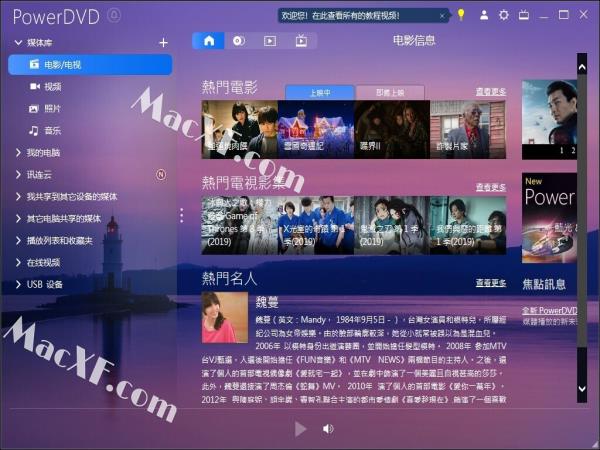600x450 pixels.
Task: Open the 魏蔓 celebrity photo
Action: pos(225,317)
